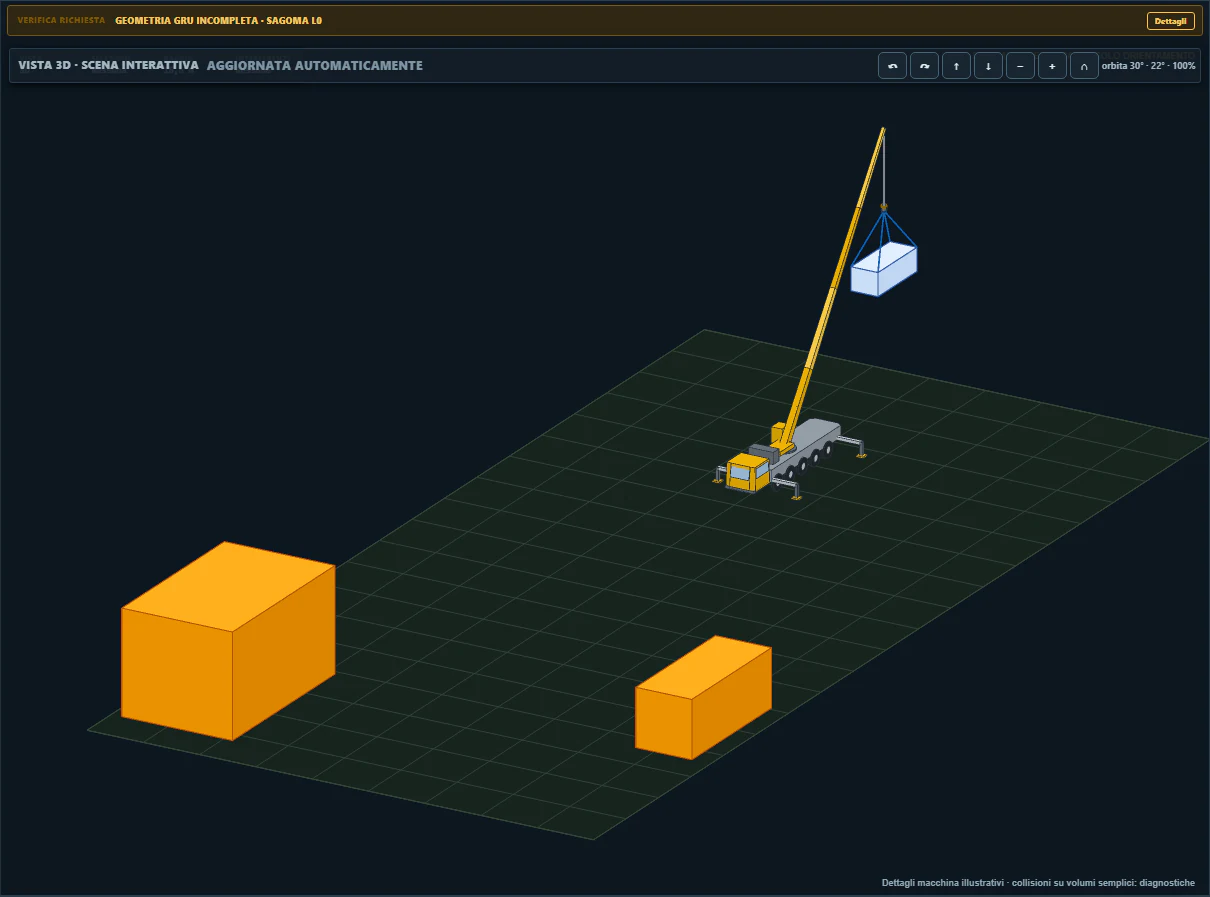
Task: Click the 'VERIFICA RICHIESTA' label
Action: pyautogui.click(x=61, y=21)
